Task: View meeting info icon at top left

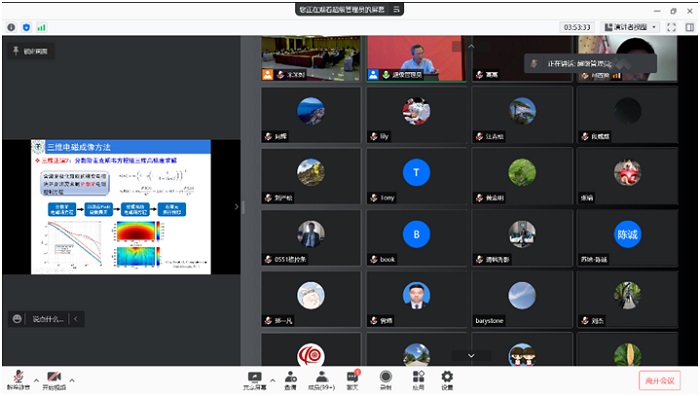Action: tap(11, 27)
